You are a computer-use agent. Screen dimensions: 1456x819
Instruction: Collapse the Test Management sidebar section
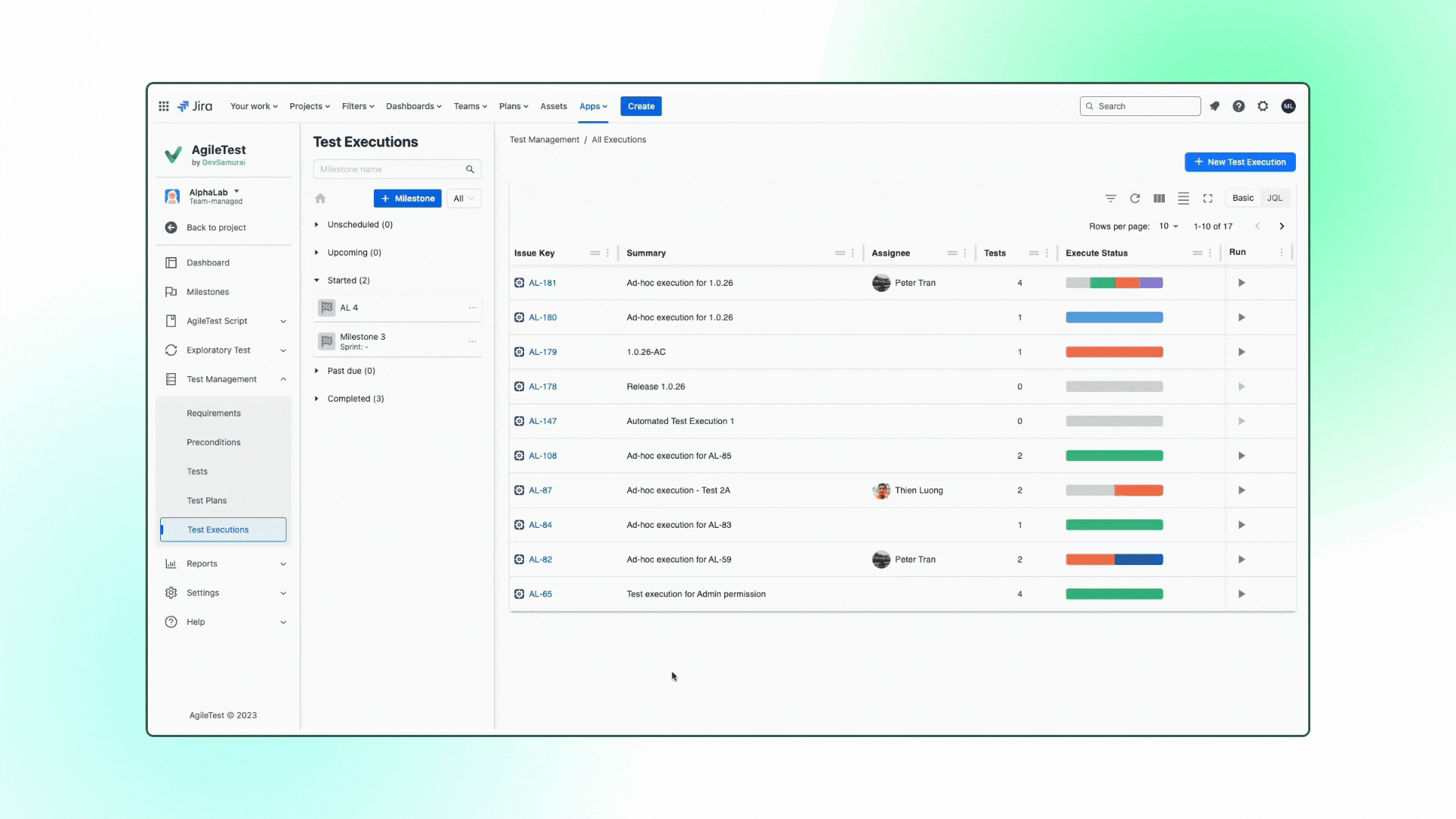point(283,379)
